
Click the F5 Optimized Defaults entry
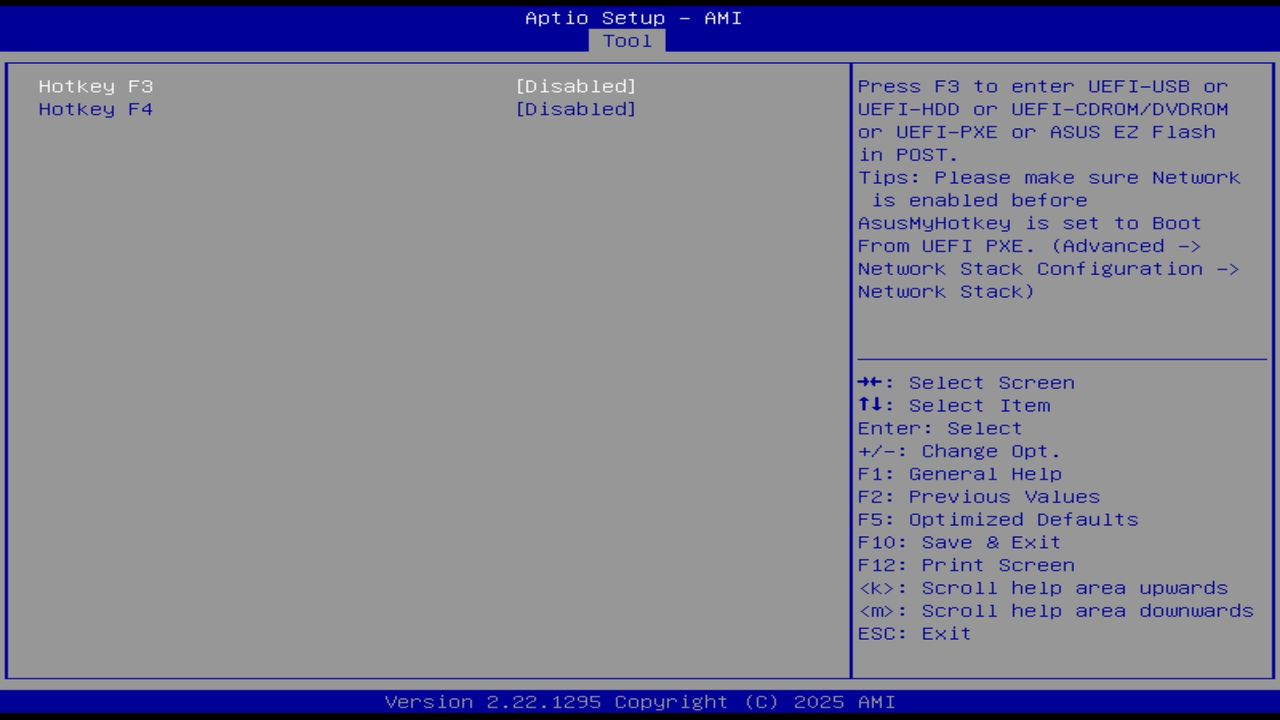(997, 519)
